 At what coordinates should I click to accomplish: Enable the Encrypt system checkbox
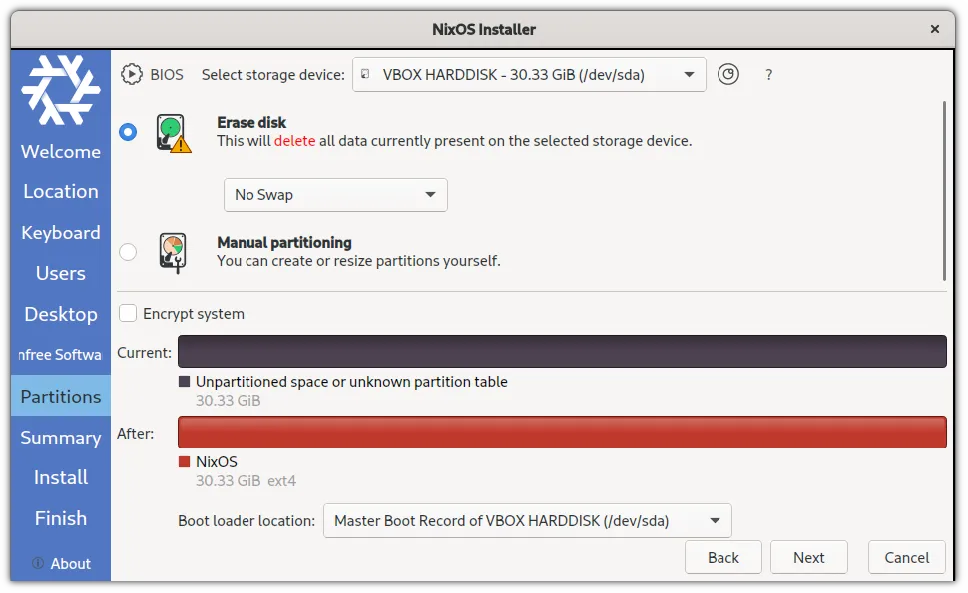tap(128, 313)
